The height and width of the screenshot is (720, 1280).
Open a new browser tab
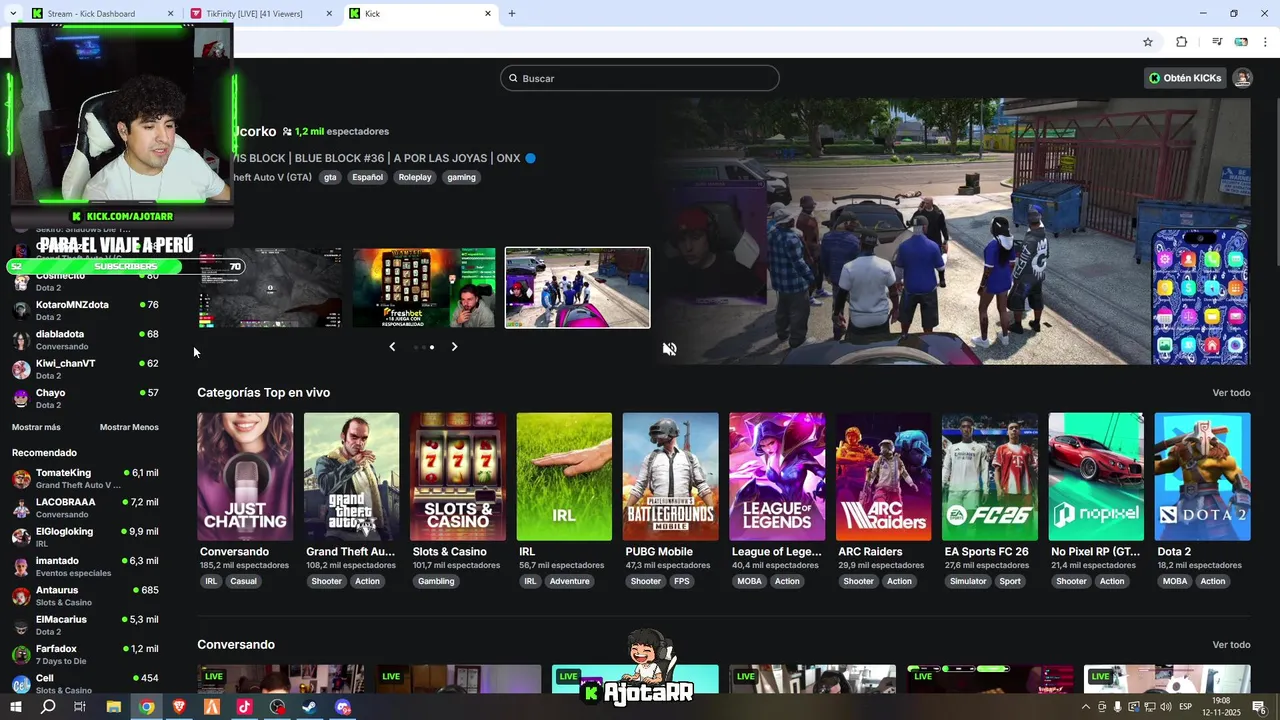tap(512, 14)
